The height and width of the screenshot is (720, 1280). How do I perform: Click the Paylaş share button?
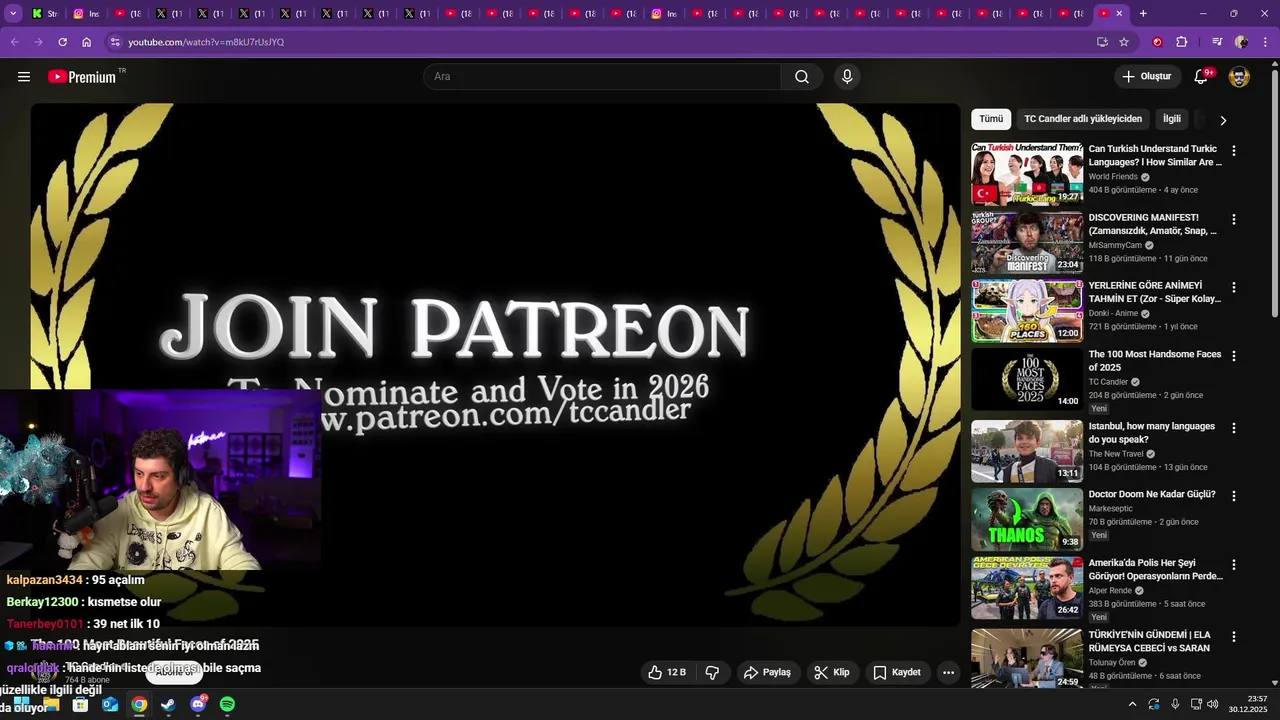pos(767,673)
